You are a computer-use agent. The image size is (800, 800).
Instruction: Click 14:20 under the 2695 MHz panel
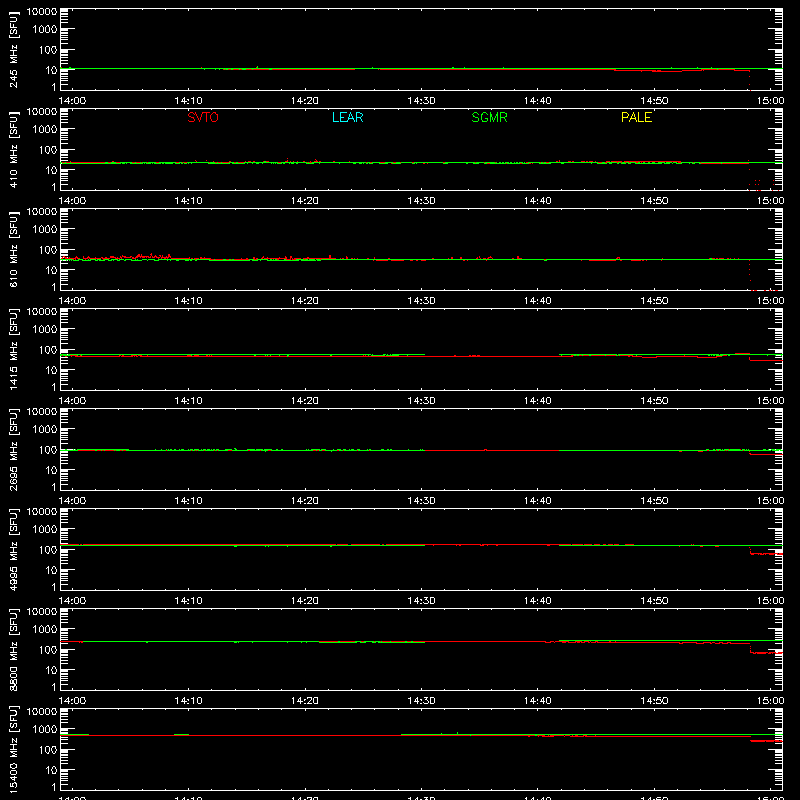click(x=305, y=501)
